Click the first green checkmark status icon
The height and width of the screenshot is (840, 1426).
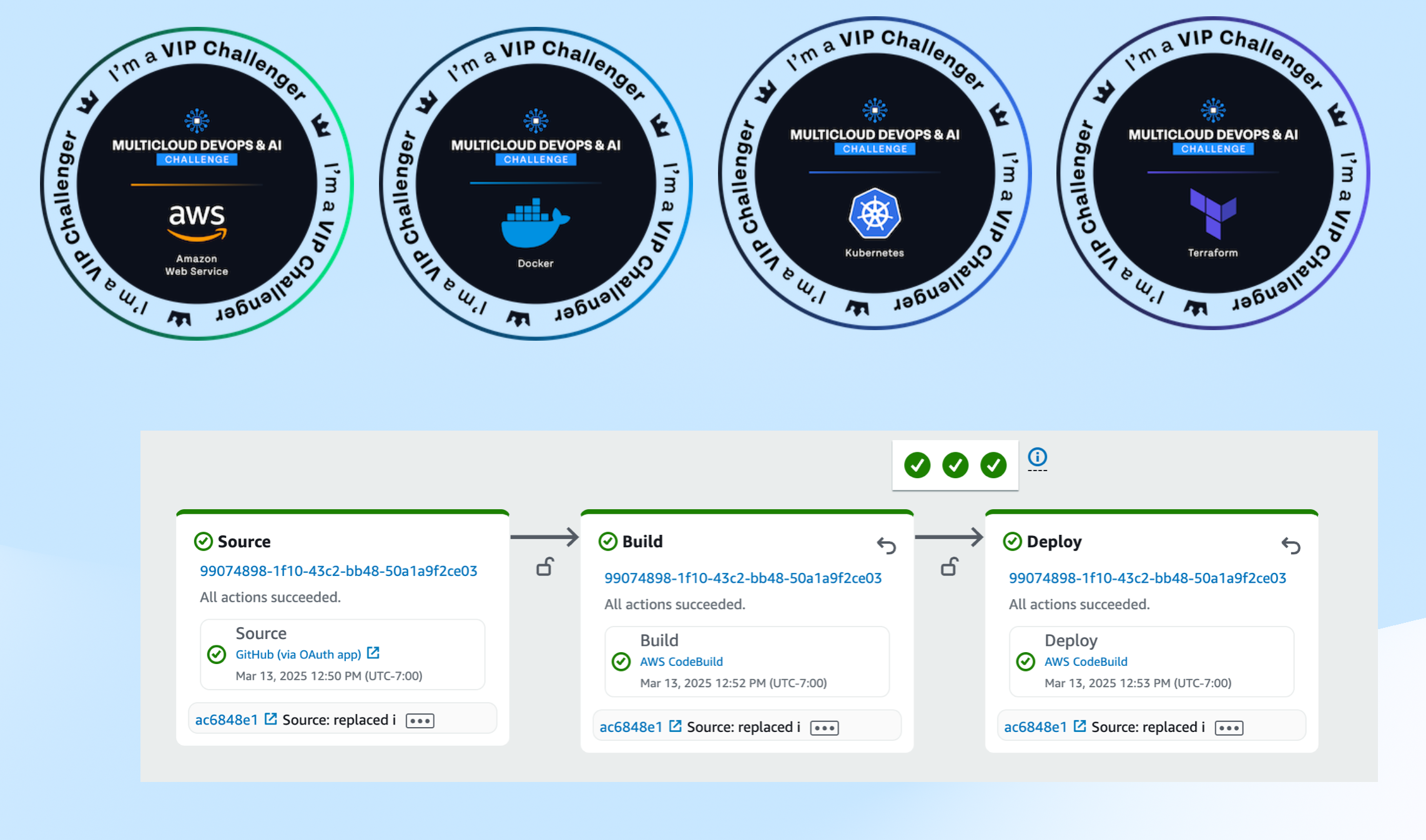coord(917,465)
